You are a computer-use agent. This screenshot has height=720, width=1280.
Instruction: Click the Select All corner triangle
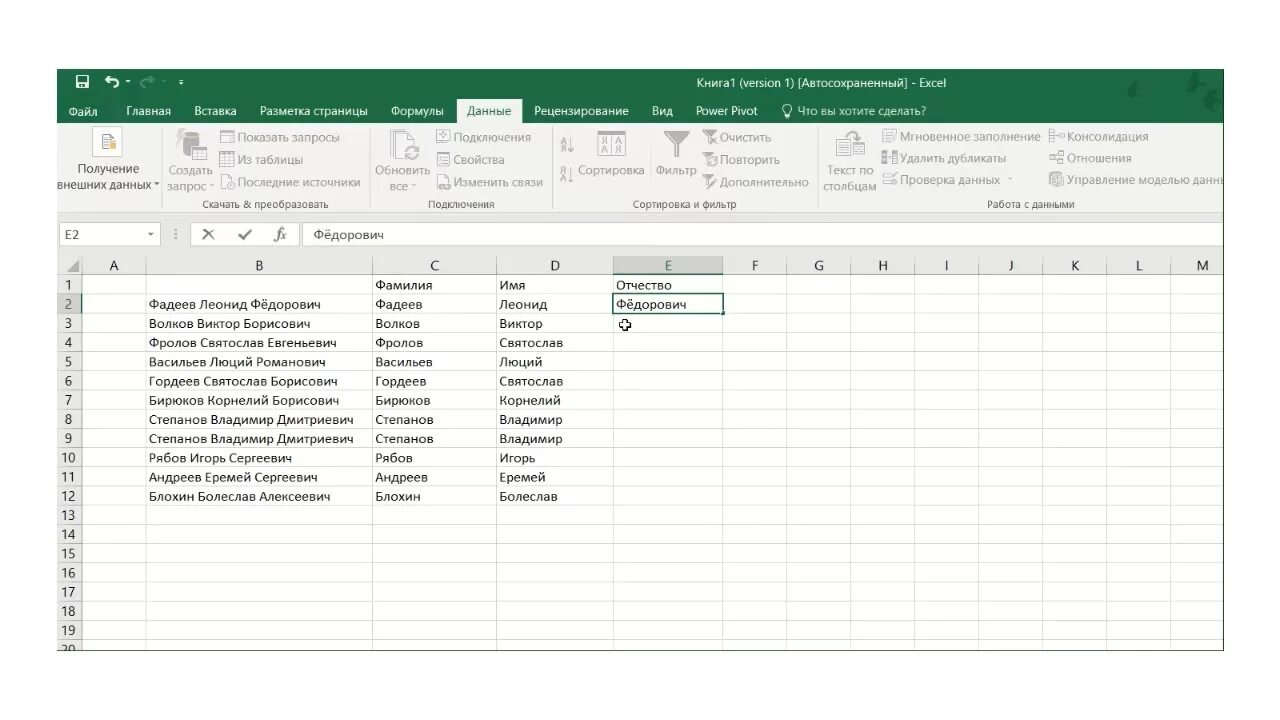click(71, 266)
